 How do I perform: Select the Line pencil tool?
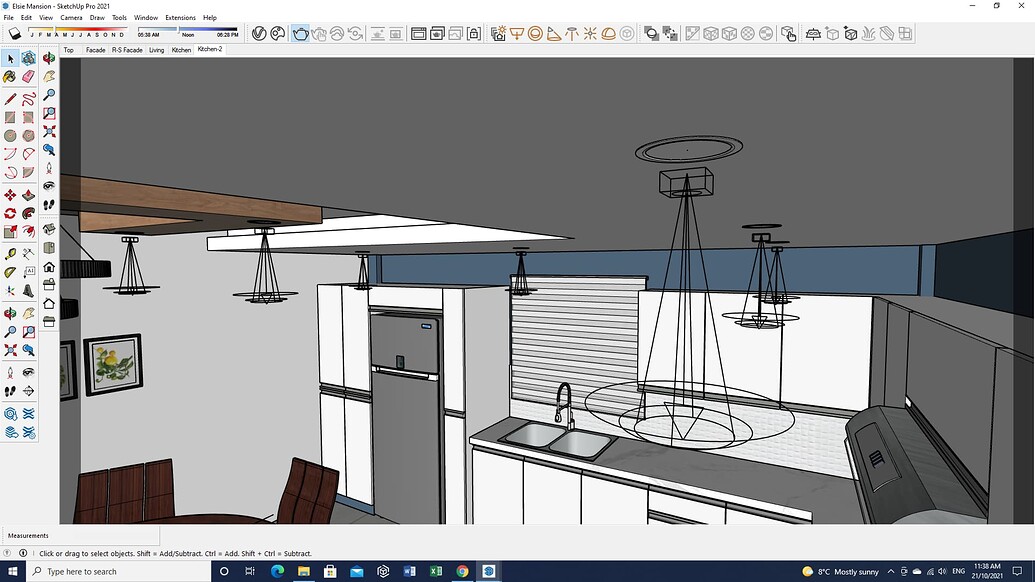[10, 99]
